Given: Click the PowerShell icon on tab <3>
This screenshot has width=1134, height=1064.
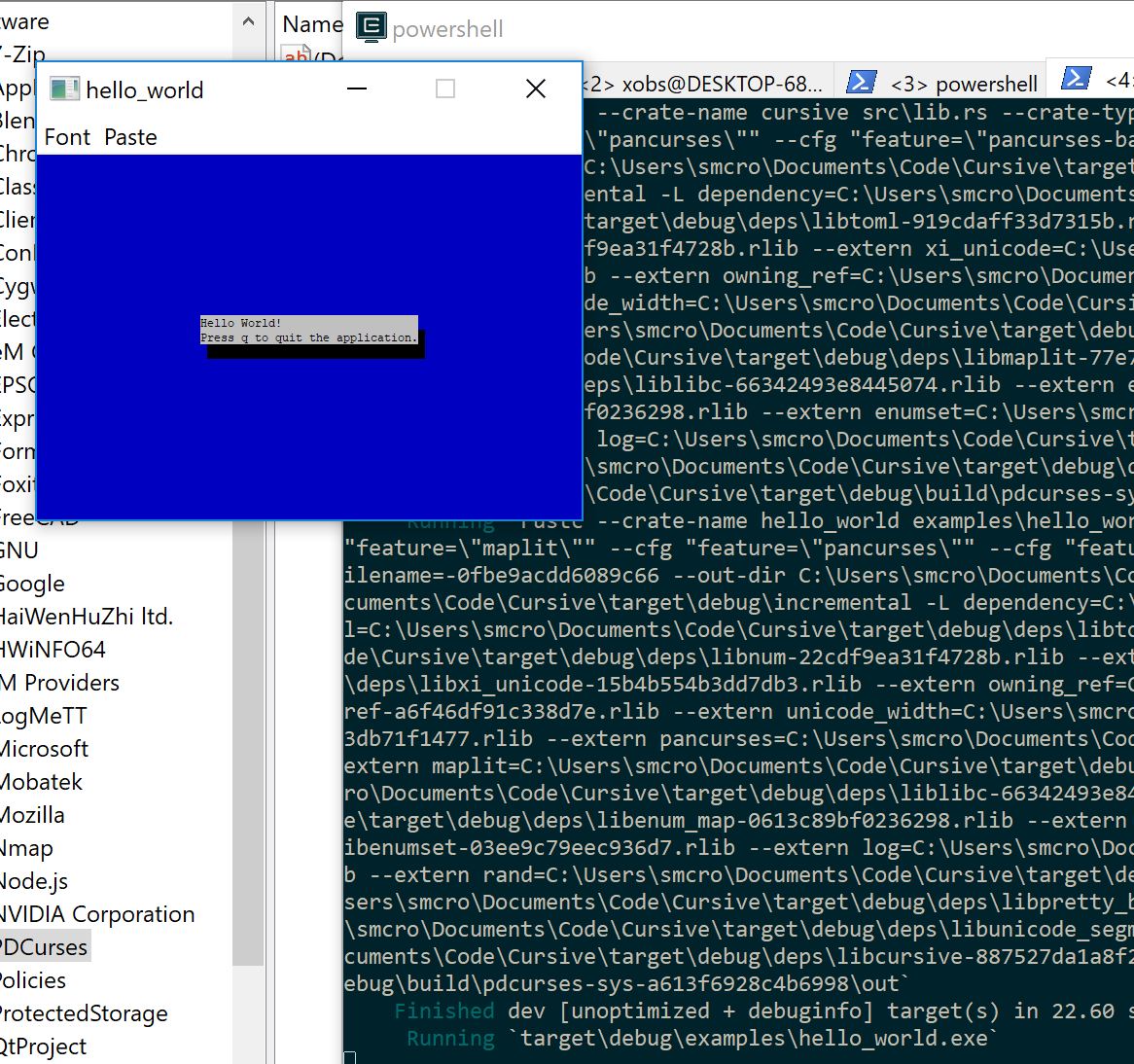Looking at the screenshot, I should click(862, 82).
